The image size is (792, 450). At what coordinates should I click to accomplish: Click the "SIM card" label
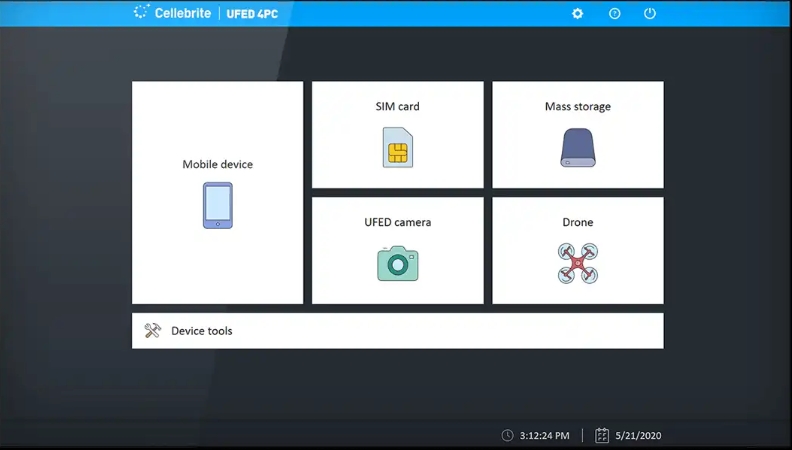click(398, 107)
